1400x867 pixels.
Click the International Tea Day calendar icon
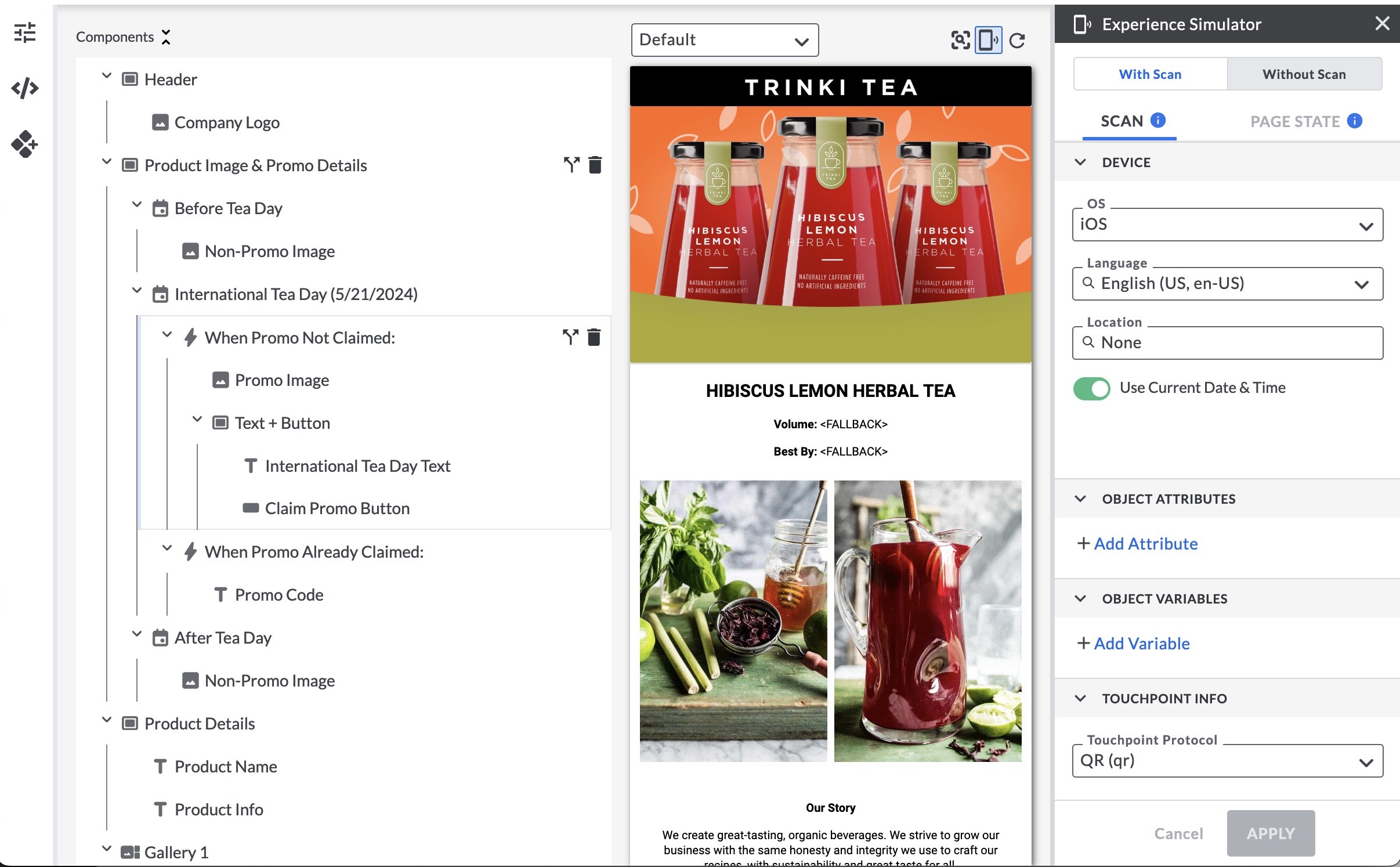tap(160, 294)
